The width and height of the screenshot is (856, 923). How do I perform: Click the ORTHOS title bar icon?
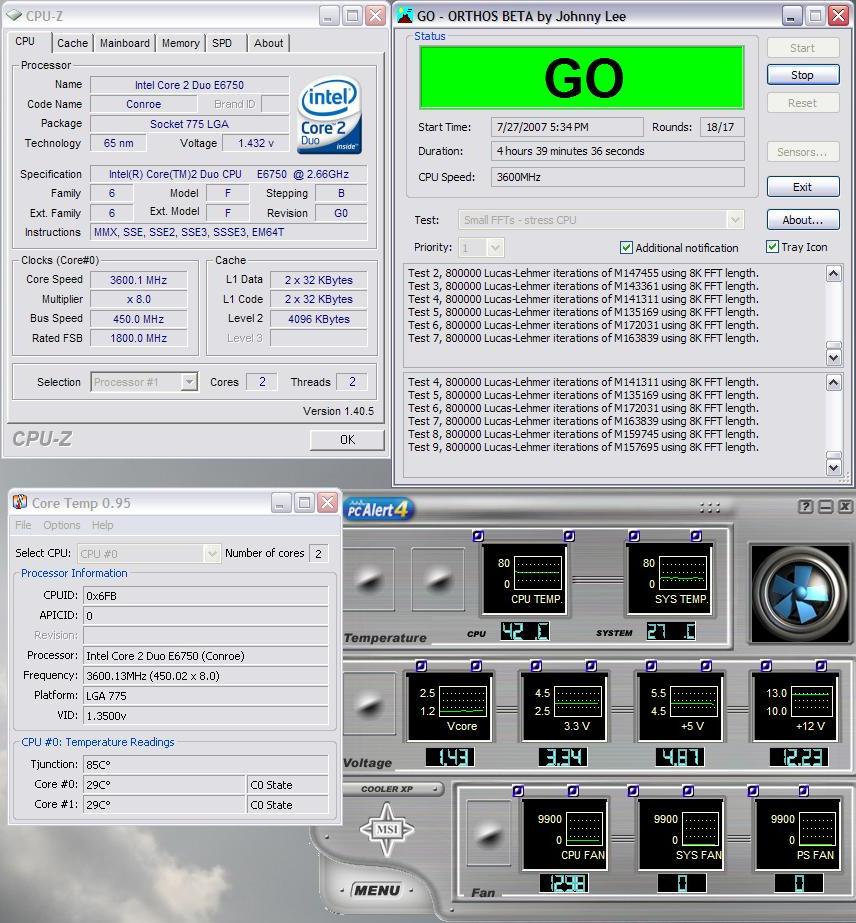coord(405,15)
